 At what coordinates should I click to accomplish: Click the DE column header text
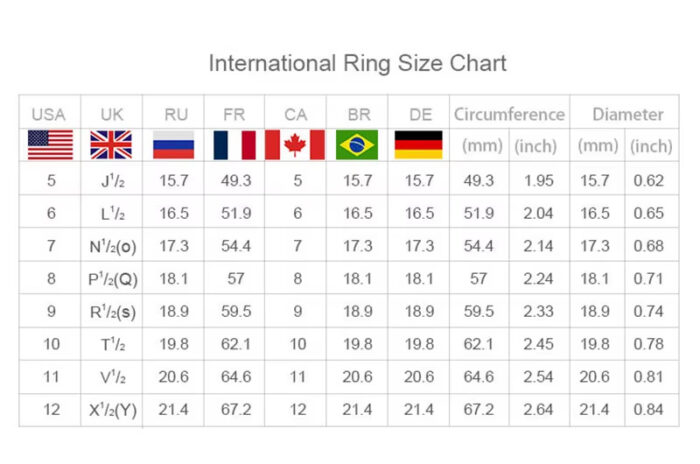[420, 115]
